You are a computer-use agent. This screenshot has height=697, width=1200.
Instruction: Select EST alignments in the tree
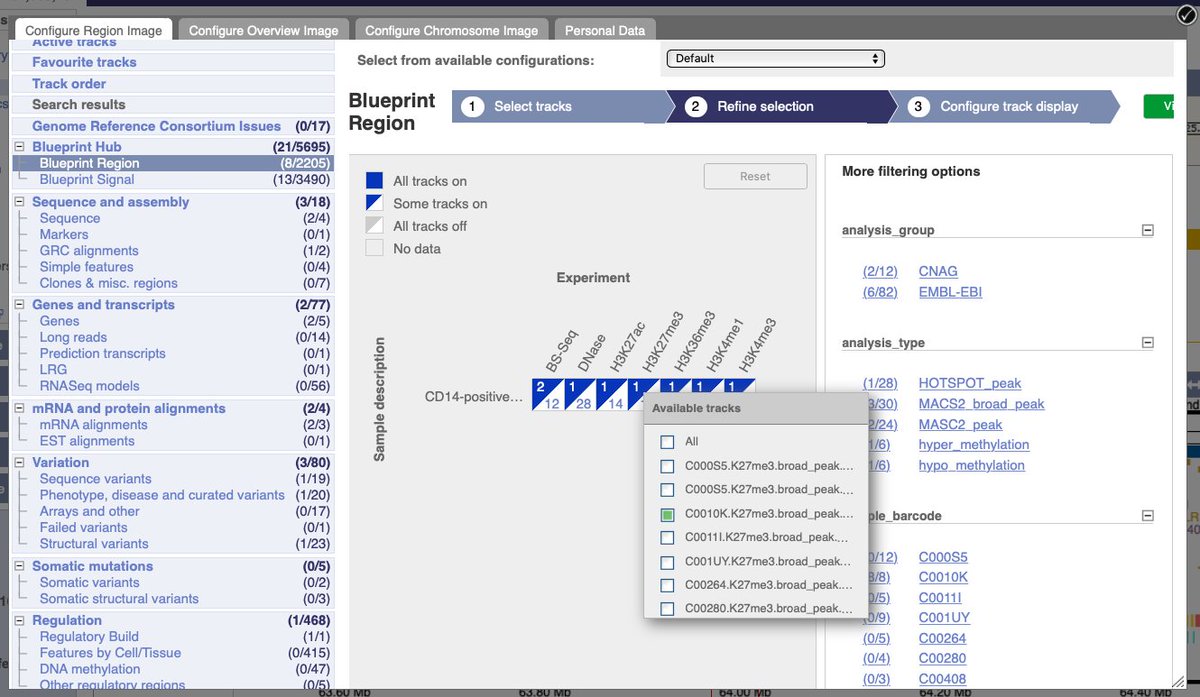coord(87,441)
